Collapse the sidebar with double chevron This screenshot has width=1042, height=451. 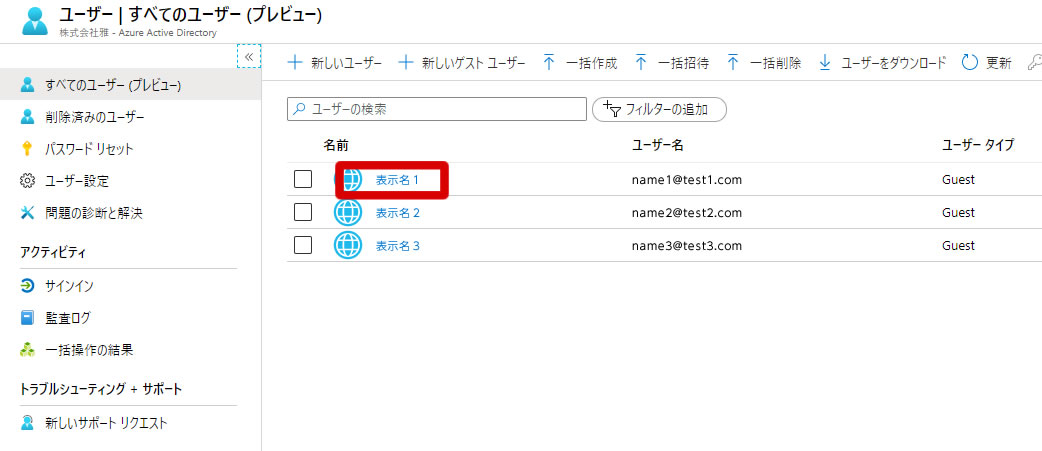[x=249, y=57]
